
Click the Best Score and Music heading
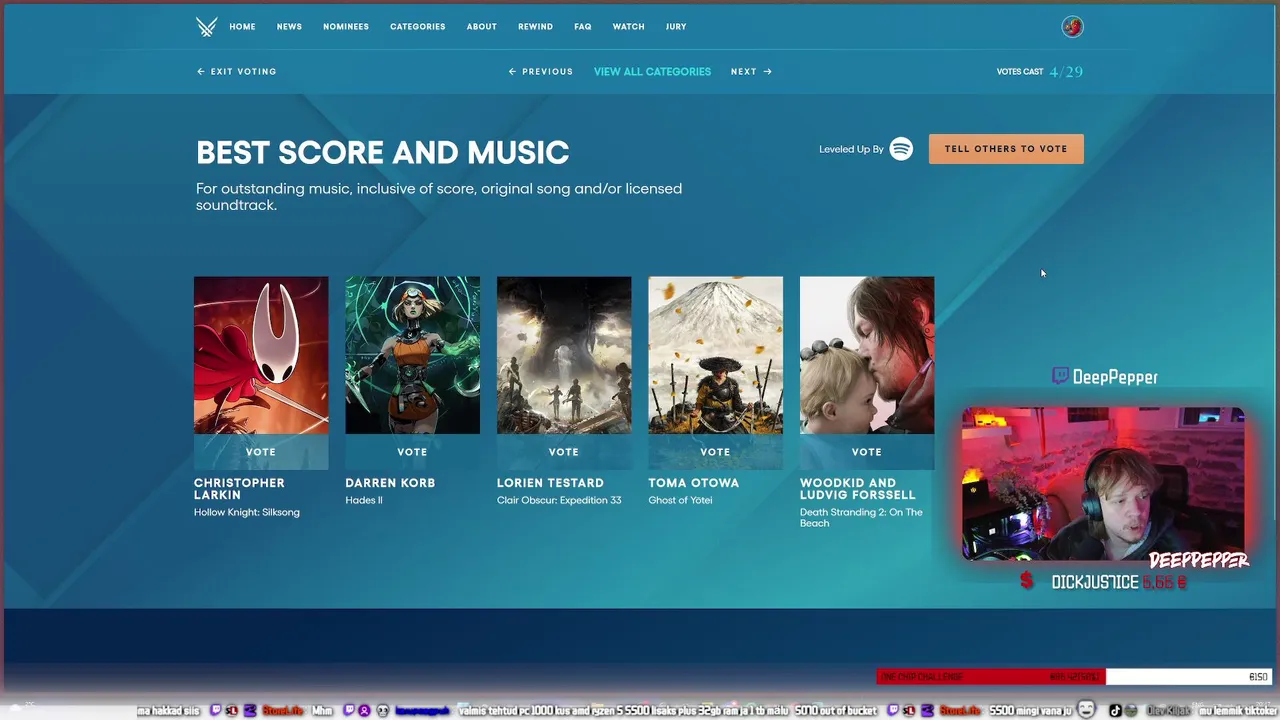[x=382, y=153]
